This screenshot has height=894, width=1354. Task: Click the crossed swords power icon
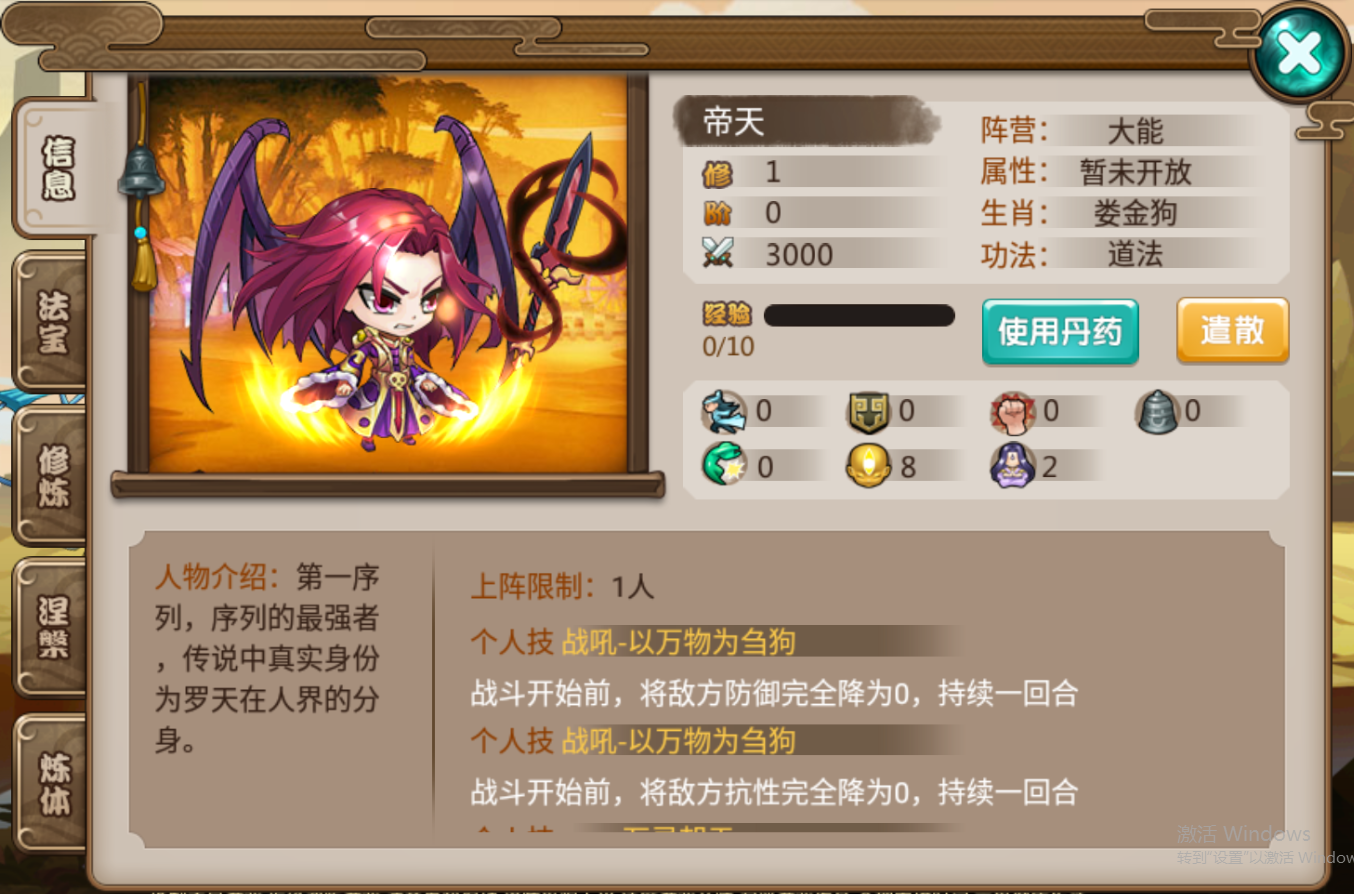coord(717,252)
